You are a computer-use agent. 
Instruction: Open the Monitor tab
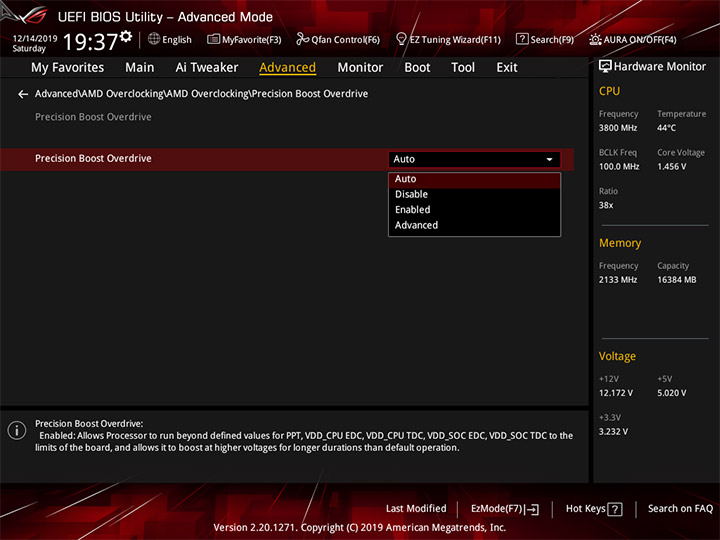pyautogui.click(x=360, y=68)
